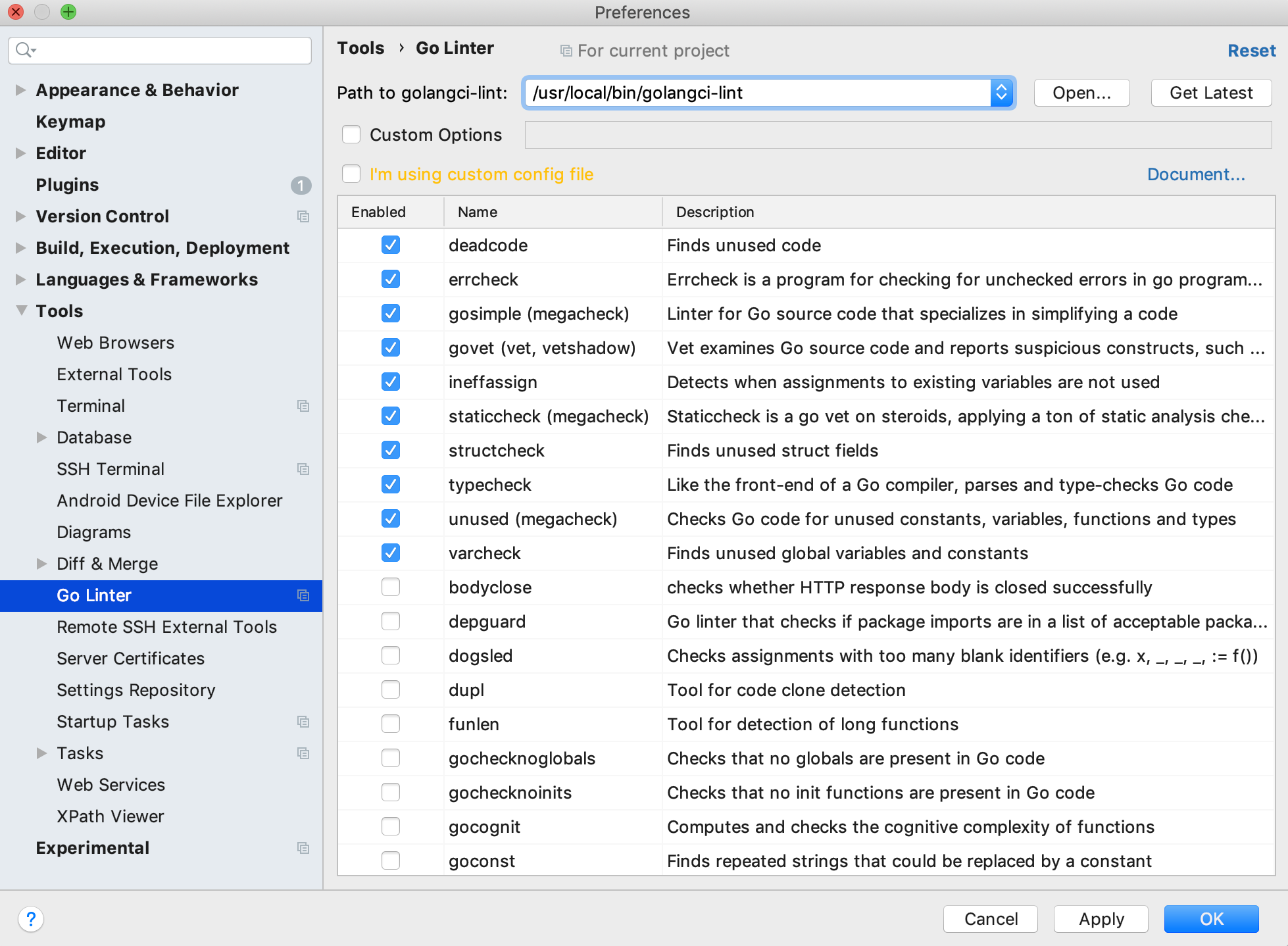This screenshot has height=946, width=1288.
Task: Click project-level icon beside Version Control
Action: (x=303, y=216)
